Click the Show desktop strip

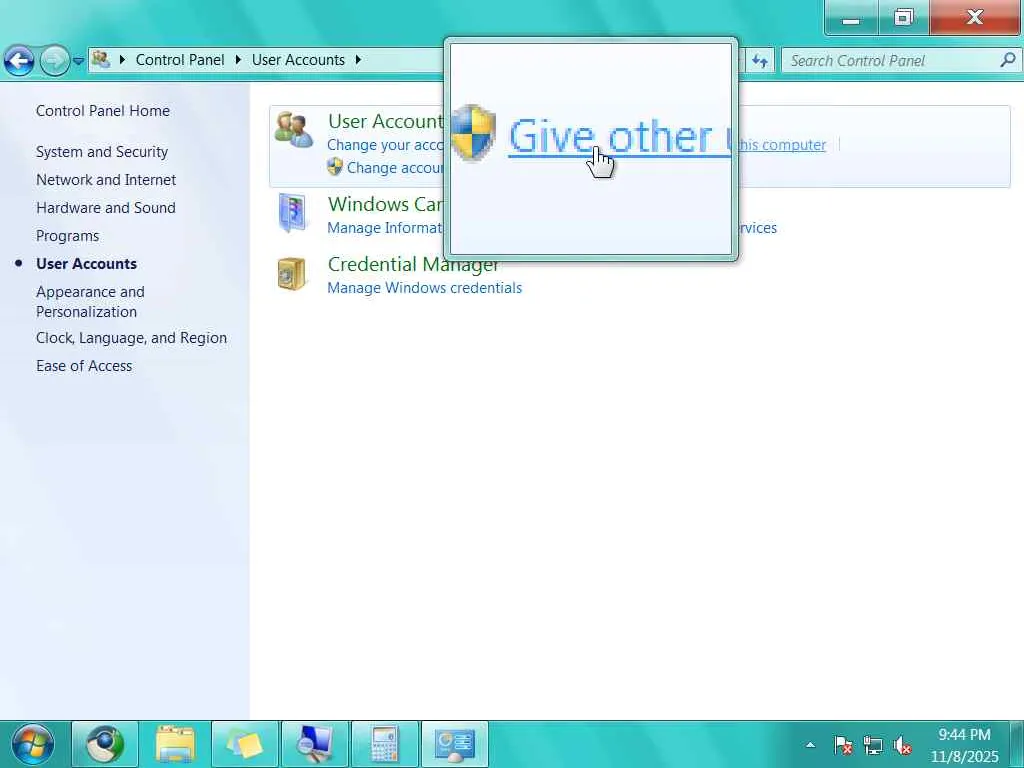click(1017, 744)
